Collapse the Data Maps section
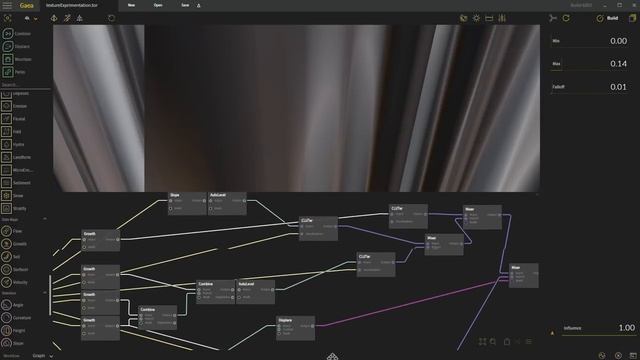The width and height of the screenshot is (640, 360). [45, 219]
